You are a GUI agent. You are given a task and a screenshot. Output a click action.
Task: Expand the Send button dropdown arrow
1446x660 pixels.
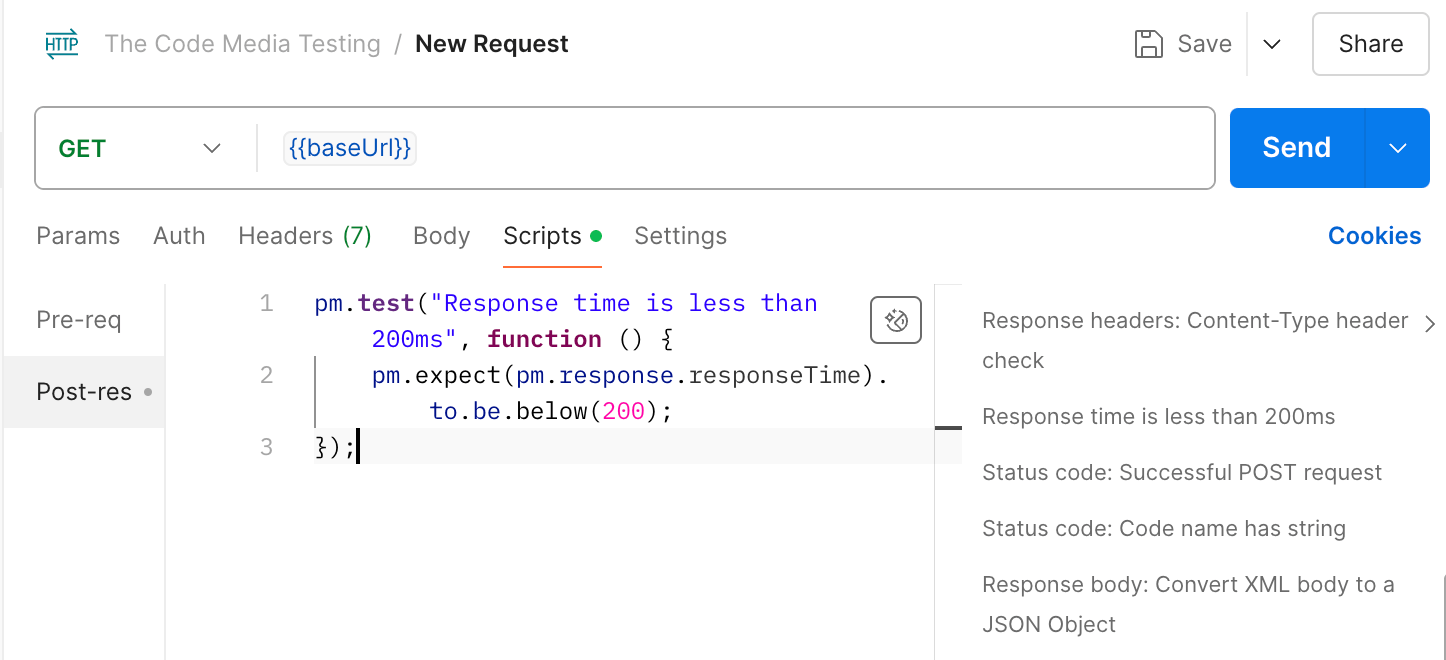(1397, 148)
